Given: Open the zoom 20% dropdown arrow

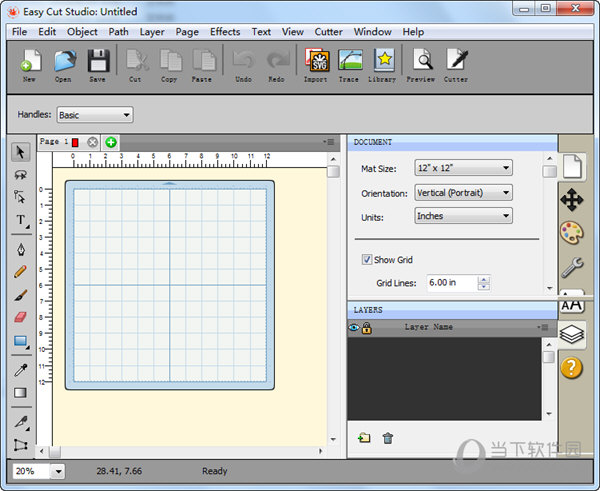Looking at the screenshot, I should (x=58, y=471).
